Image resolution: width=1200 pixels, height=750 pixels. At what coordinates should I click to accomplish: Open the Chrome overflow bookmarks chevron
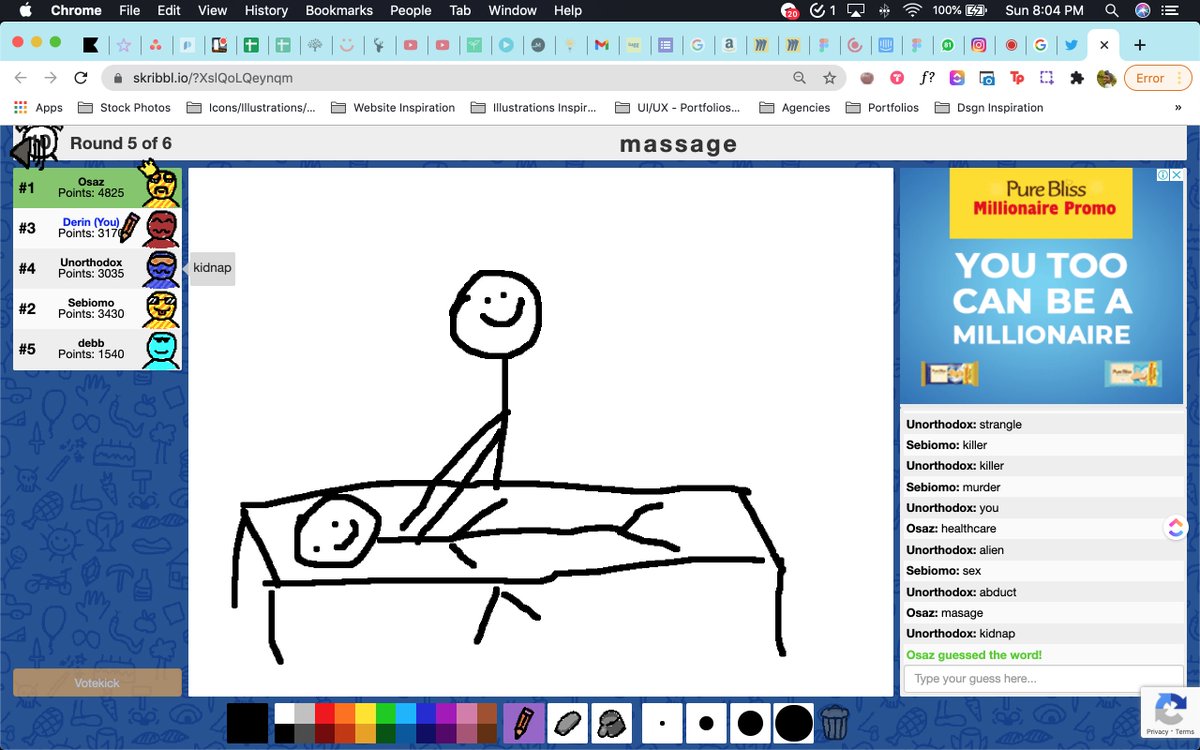click(x=1176, y=107)
